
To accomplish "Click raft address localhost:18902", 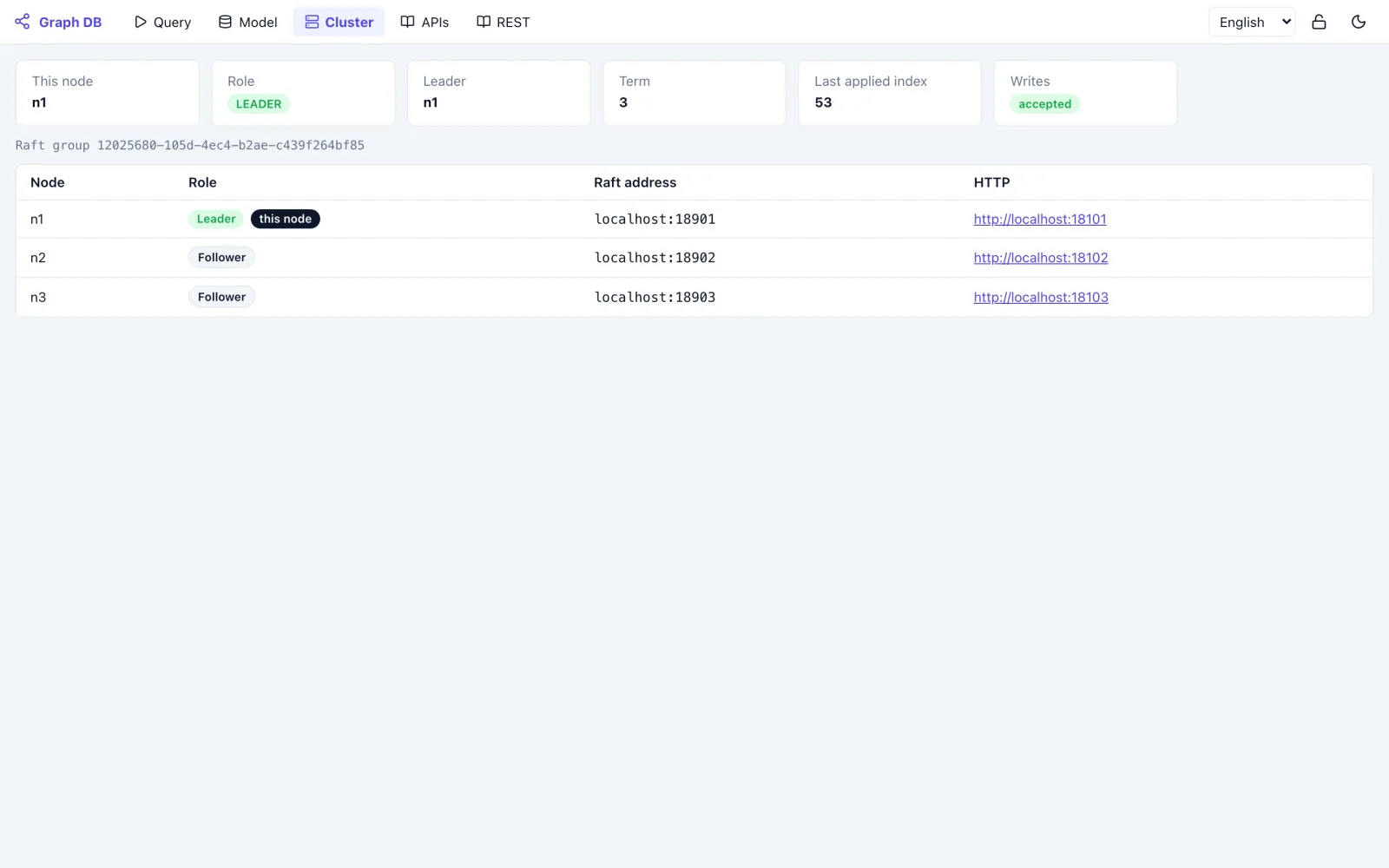I will coord(655,258).
